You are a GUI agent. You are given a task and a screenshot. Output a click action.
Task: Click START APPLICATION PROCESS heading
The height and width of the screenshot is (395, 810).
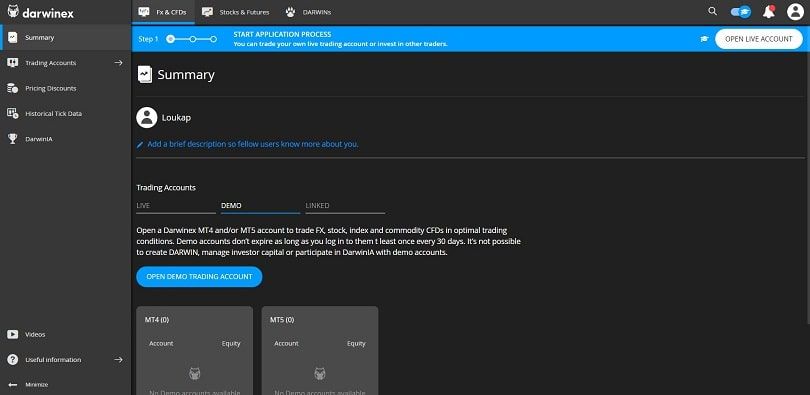[x=282, y=35]
